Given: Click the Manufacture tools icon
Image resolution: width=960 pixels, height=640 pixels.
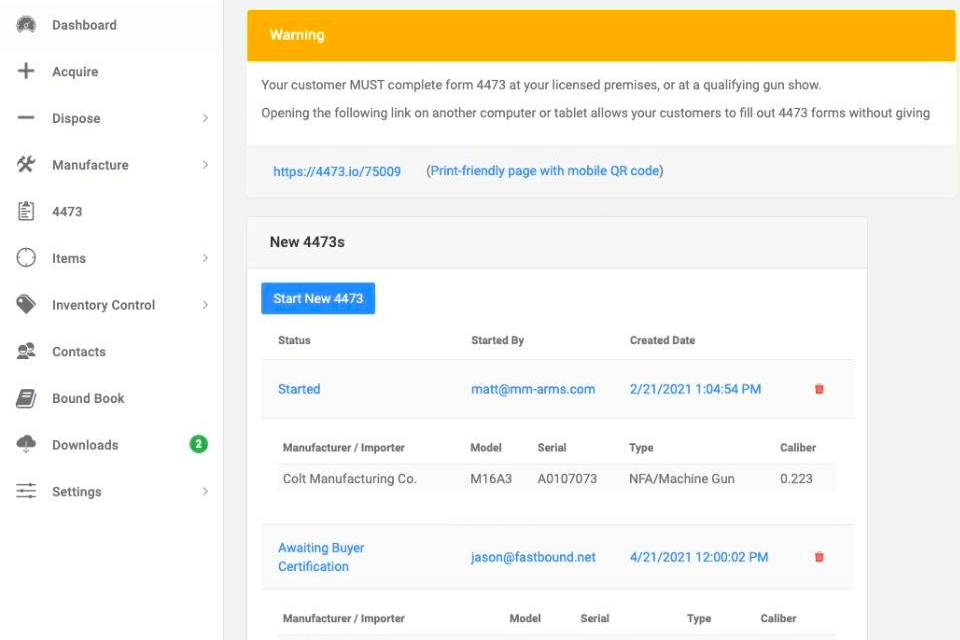Looking at the screenshot, I should point(26,164).
